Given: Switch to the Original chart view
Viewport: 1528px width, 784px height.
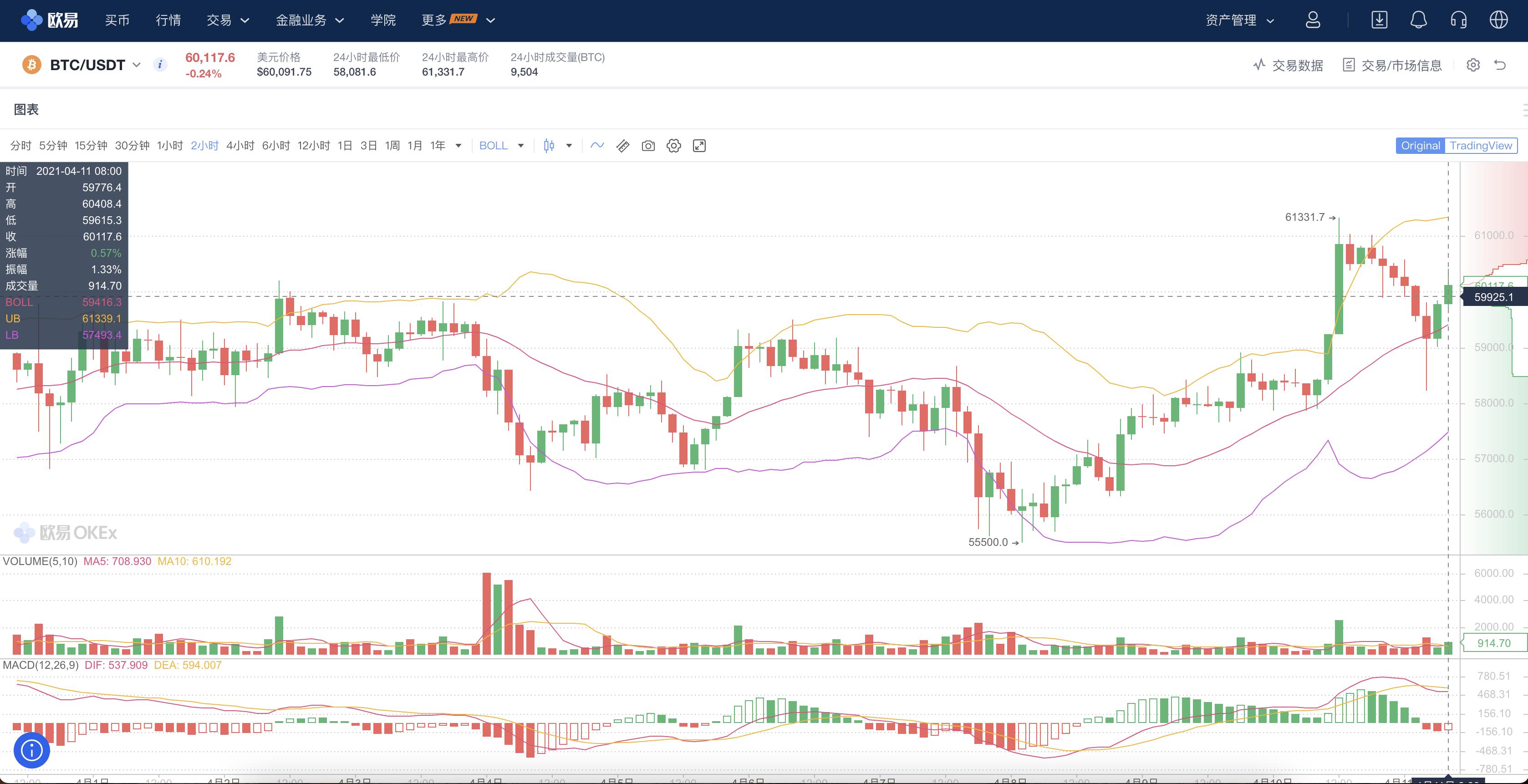Looking at the screenshot, I should [1420, 146].
